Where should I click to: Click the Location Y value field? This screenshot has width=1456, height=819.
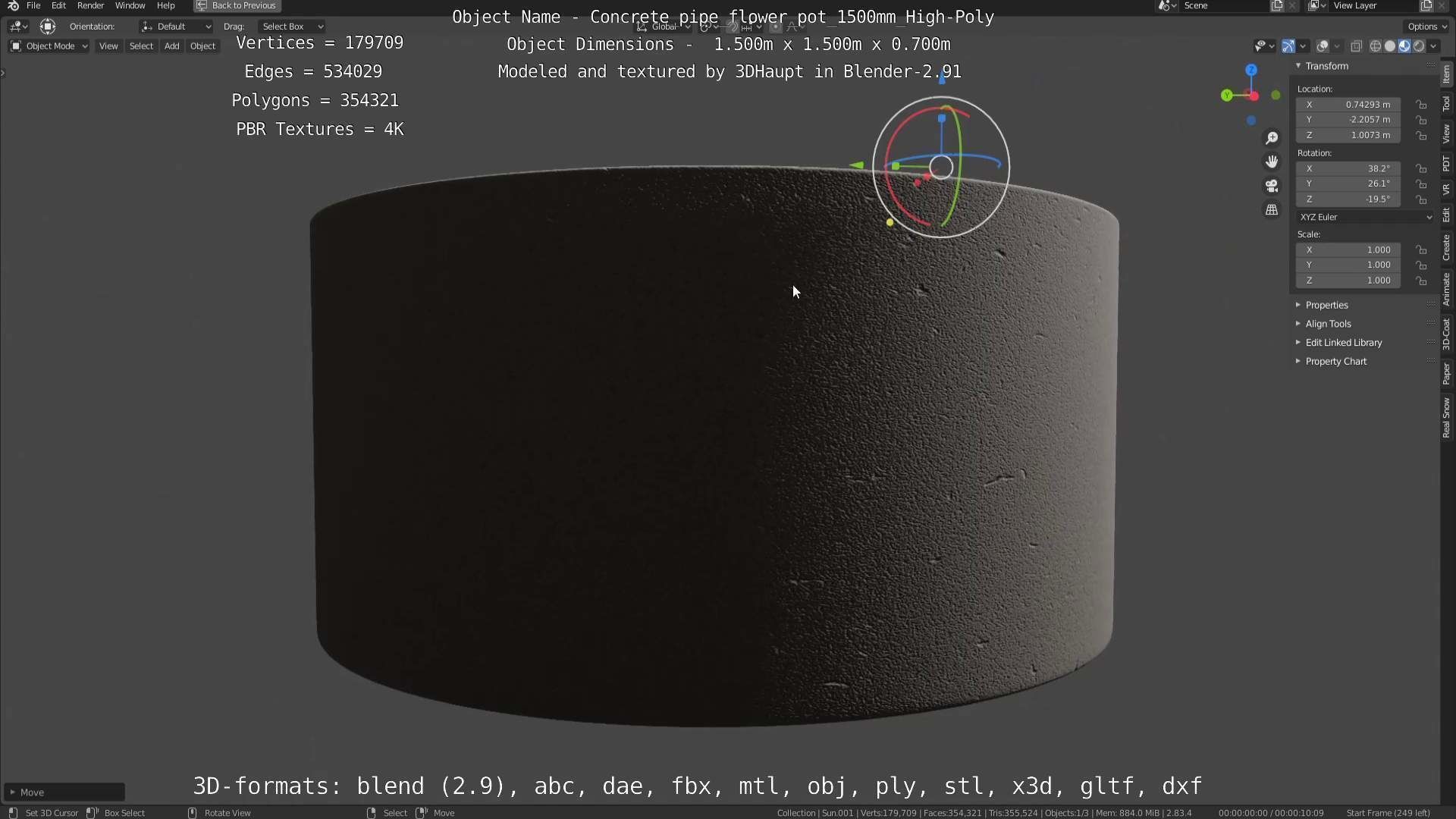[1348, 120]
